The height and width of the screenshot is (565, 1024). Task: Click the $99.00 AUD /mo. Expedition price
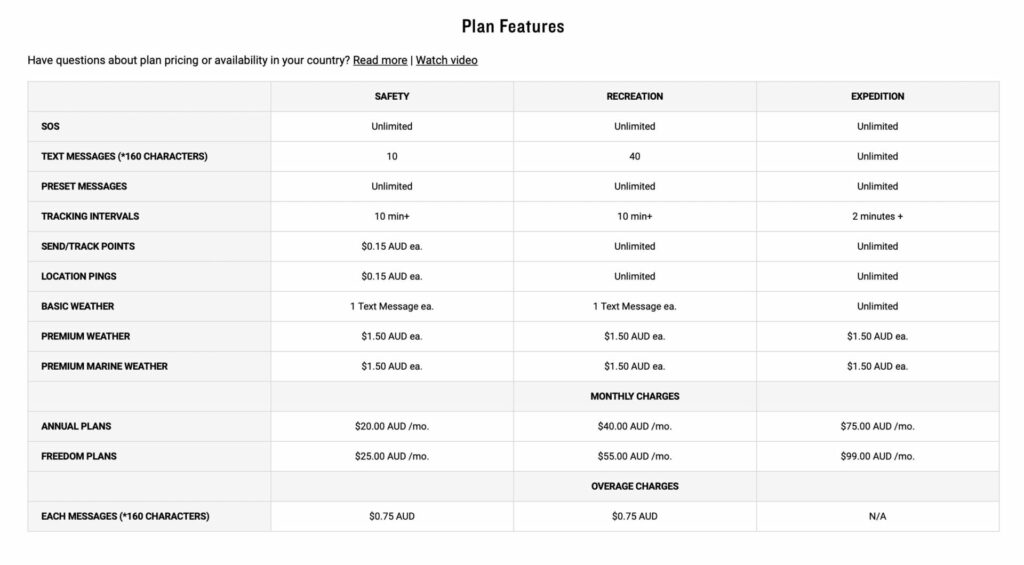point(877,457)
